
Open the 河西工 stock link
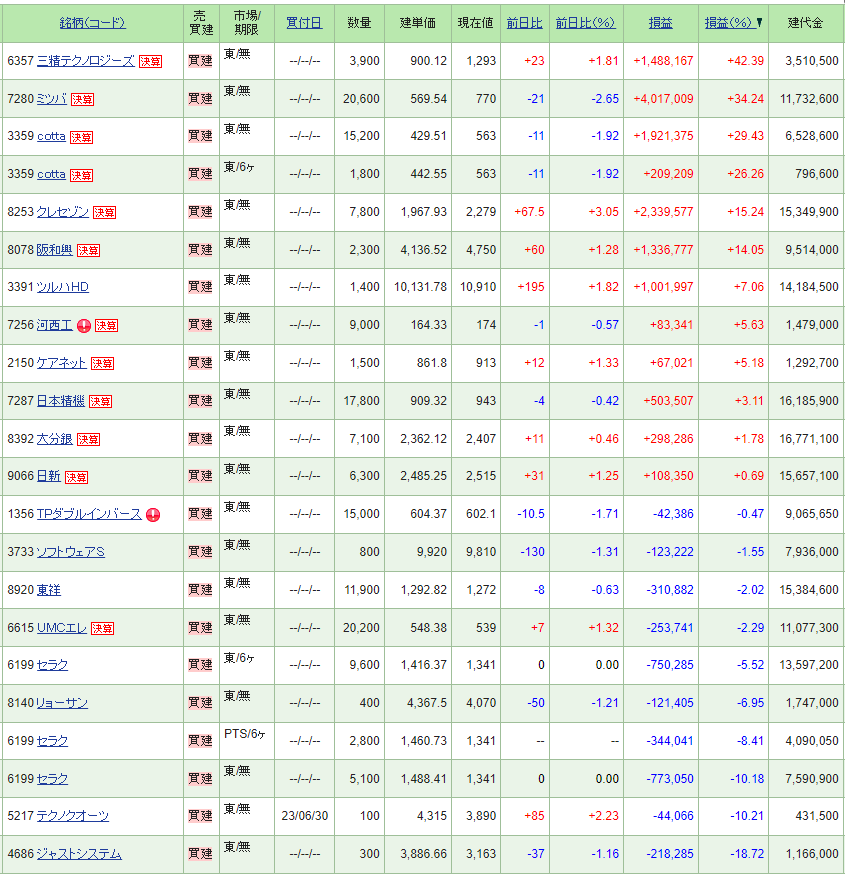tap(55, 325)
